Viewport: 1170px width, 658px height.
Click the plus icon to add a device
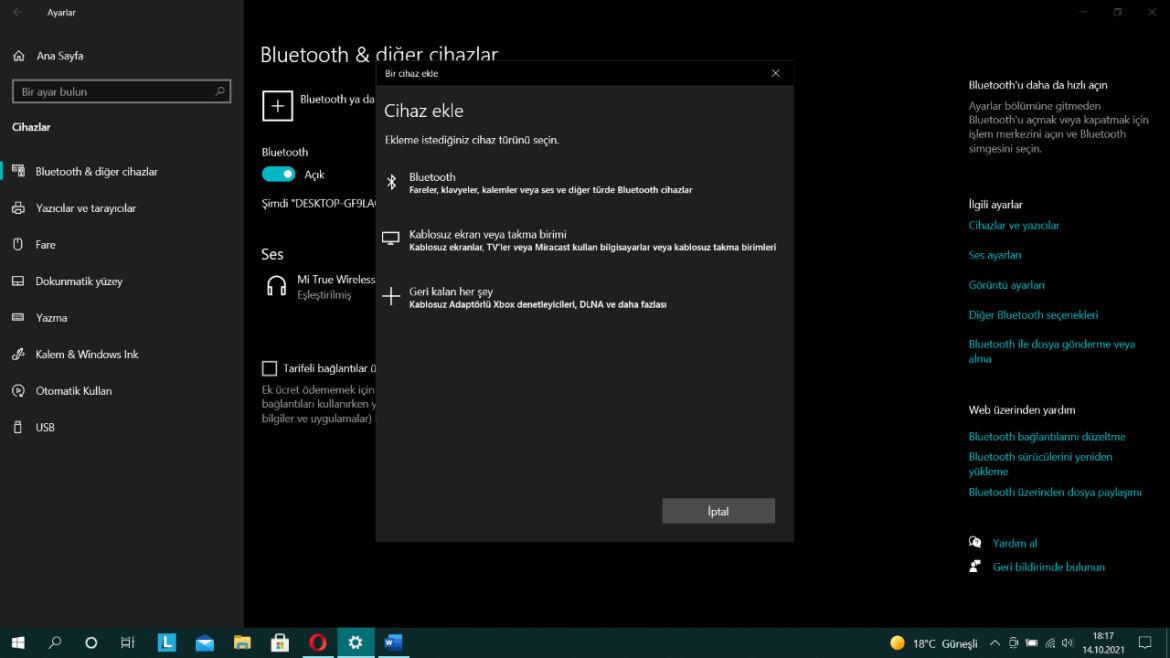coord(277,105)
